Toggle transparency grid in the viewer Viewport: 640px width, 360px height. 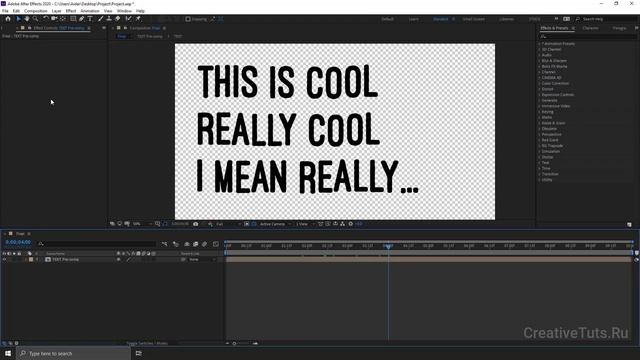click(254, 224)
